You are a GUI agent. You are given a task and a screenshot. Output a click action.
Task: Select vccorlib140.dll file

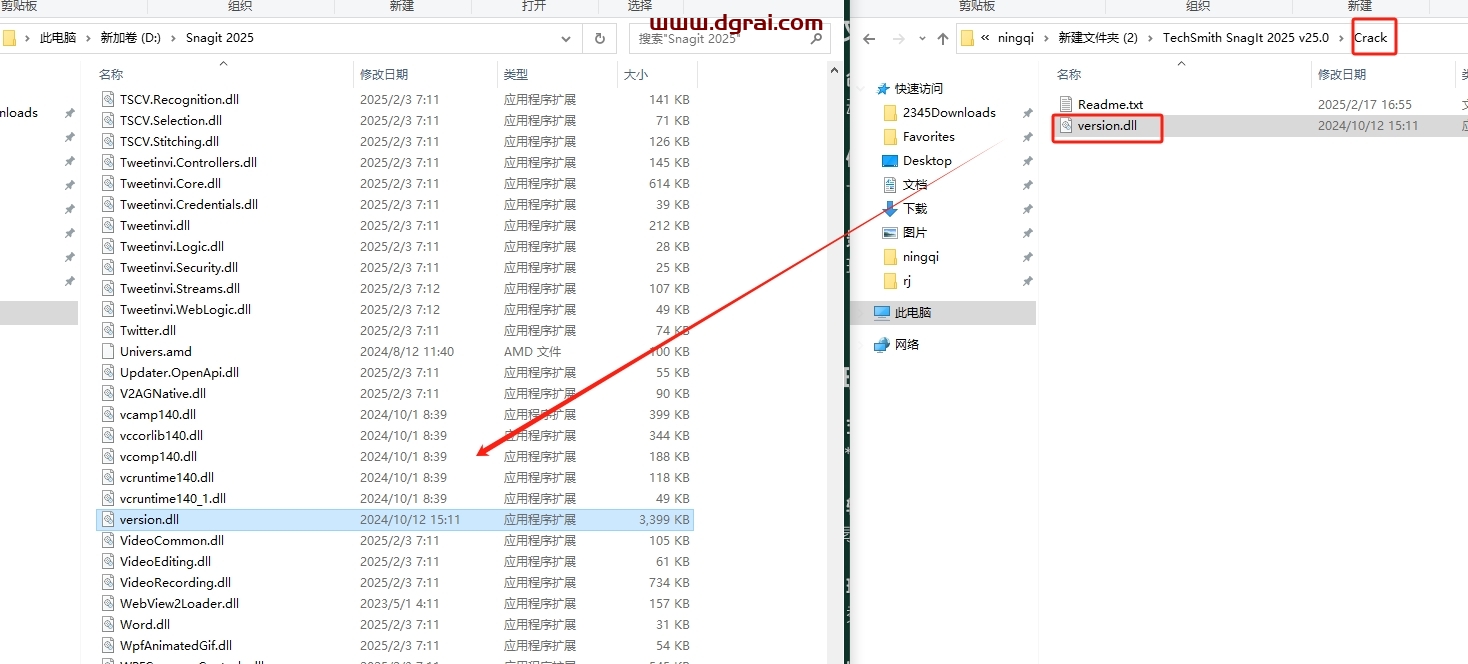161,435
